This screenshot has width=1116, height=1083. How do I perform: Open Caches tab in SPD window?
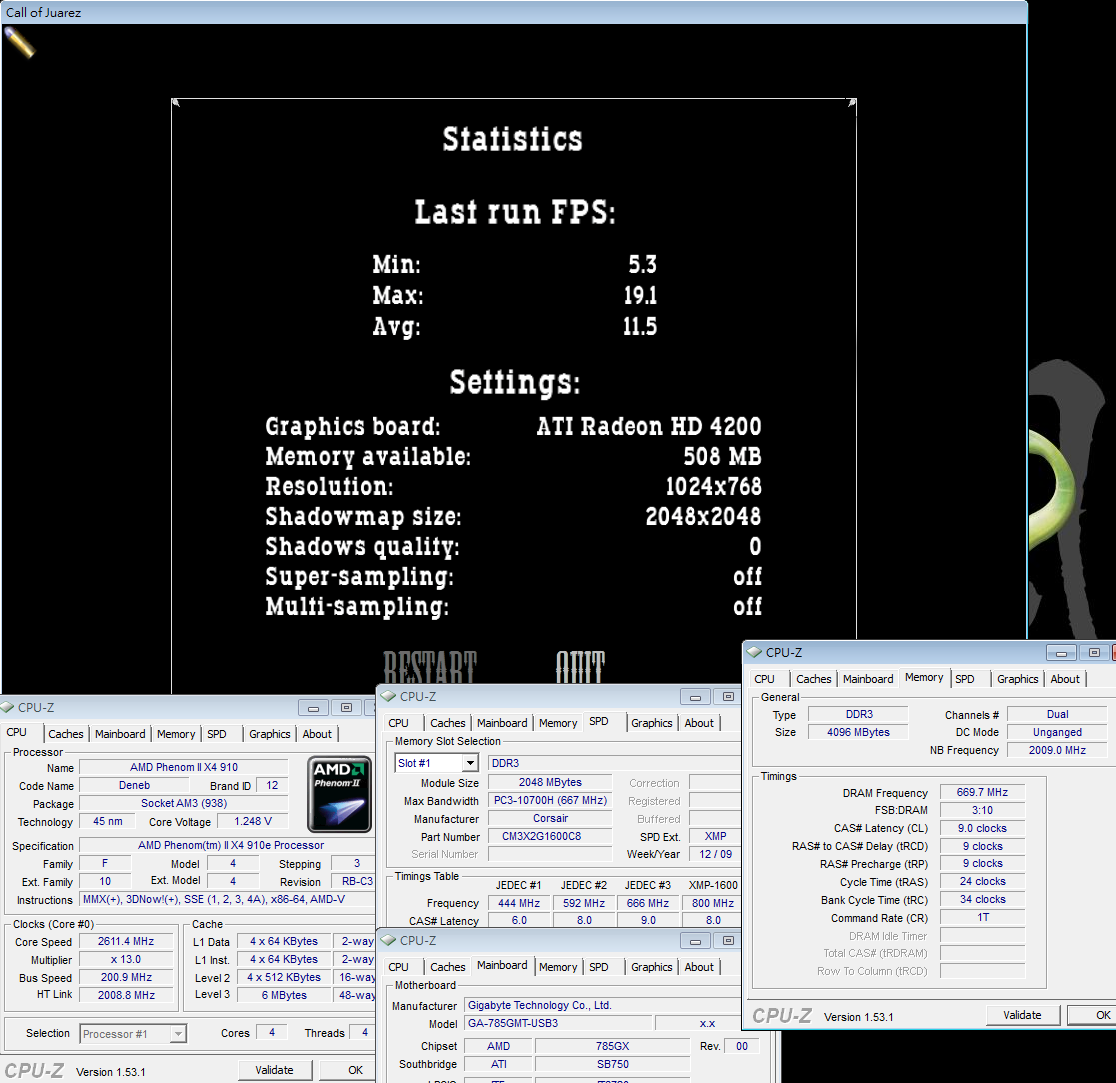coord(448,722)
